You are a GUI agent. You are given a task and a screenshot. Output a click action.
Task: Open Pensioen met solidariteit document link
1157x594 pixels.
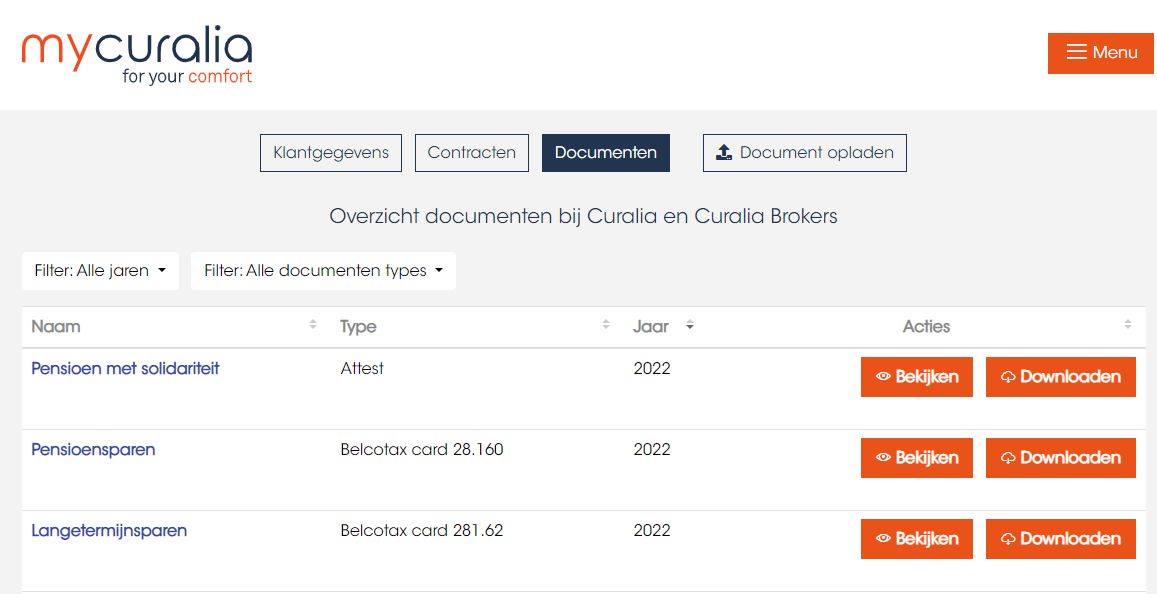pyautogui.click(x=125, y=368)
